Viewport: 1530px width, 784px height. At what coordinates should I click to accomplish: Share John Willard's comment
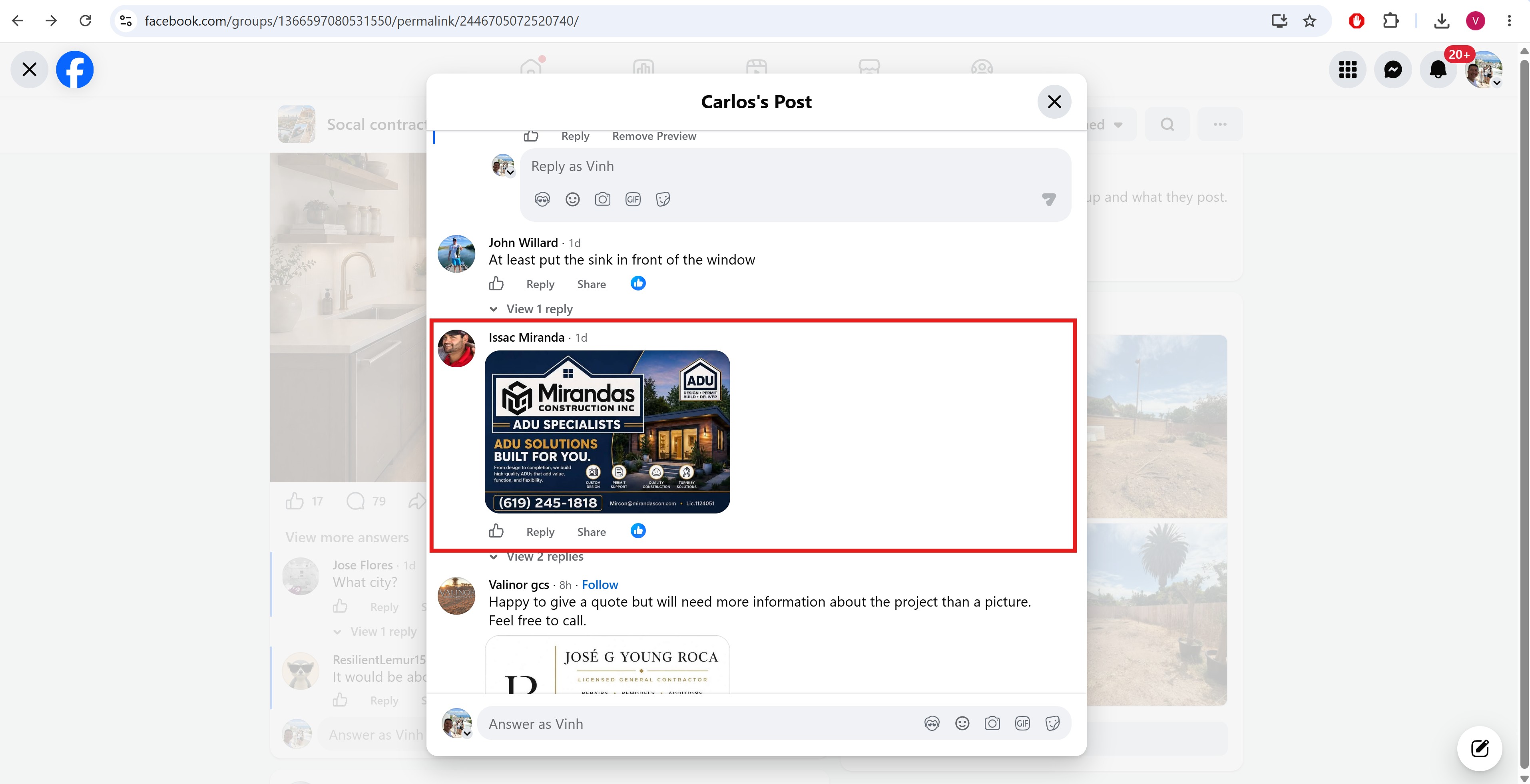click(x=591, y=285)
